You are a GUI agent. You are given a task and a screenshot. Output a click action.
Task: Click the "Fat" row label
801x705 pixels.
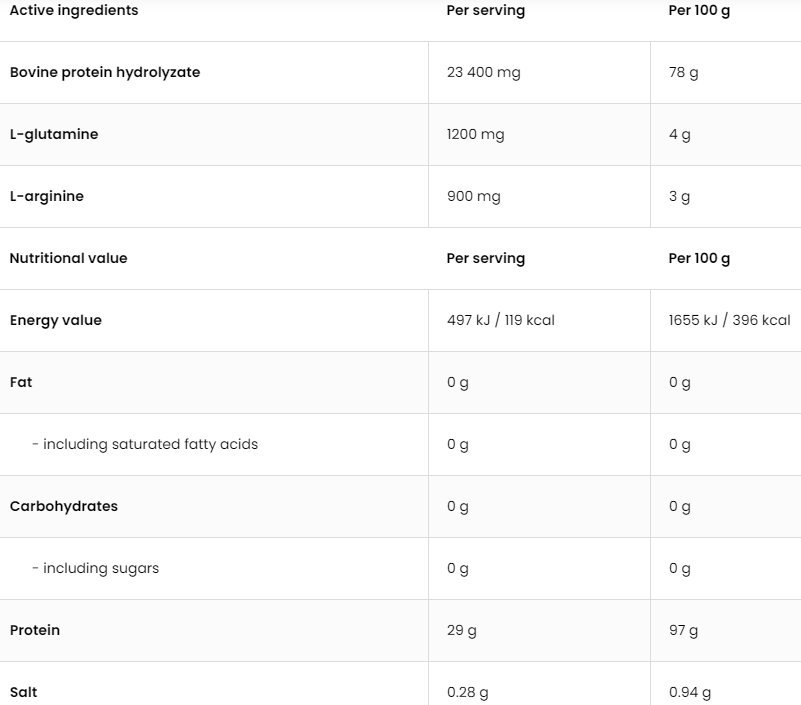coord(21,382)
